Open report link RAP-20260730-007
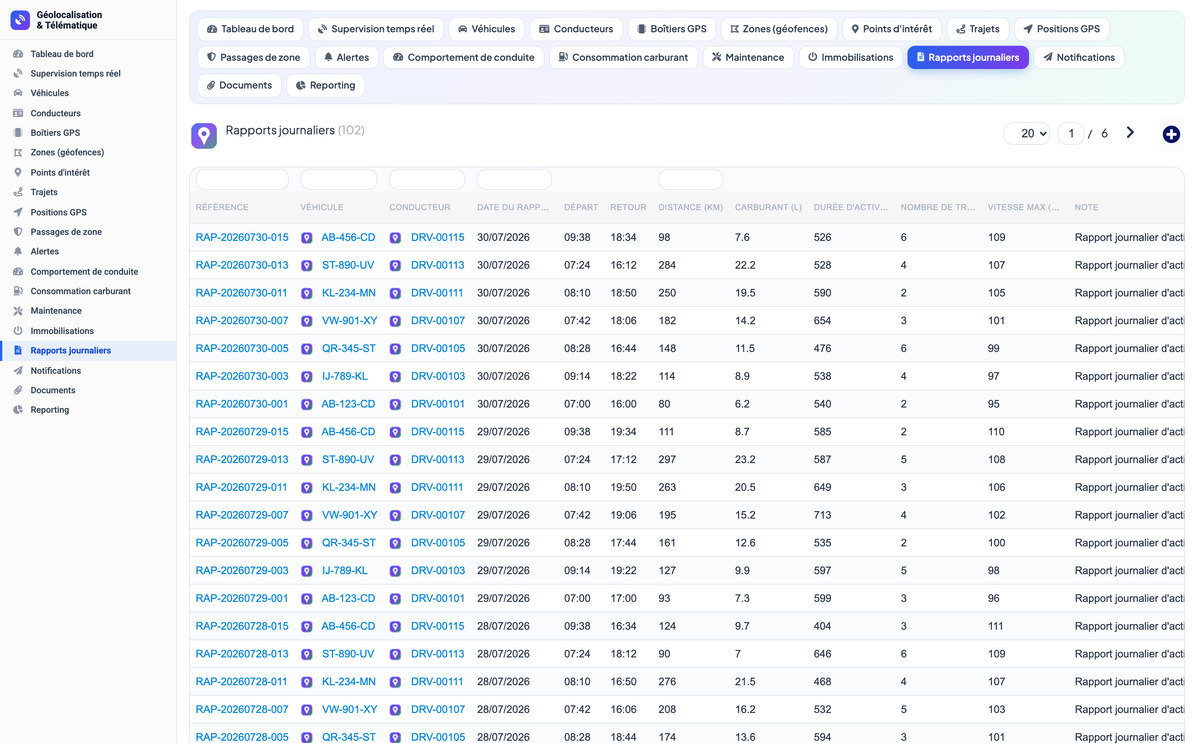Screen dimensions: 1200x743 point(242,321)
